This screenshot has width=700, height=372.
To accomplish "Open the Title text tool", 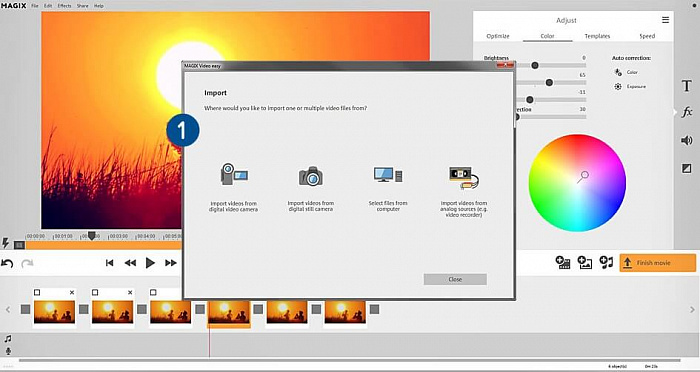I will tap(687, 86).
